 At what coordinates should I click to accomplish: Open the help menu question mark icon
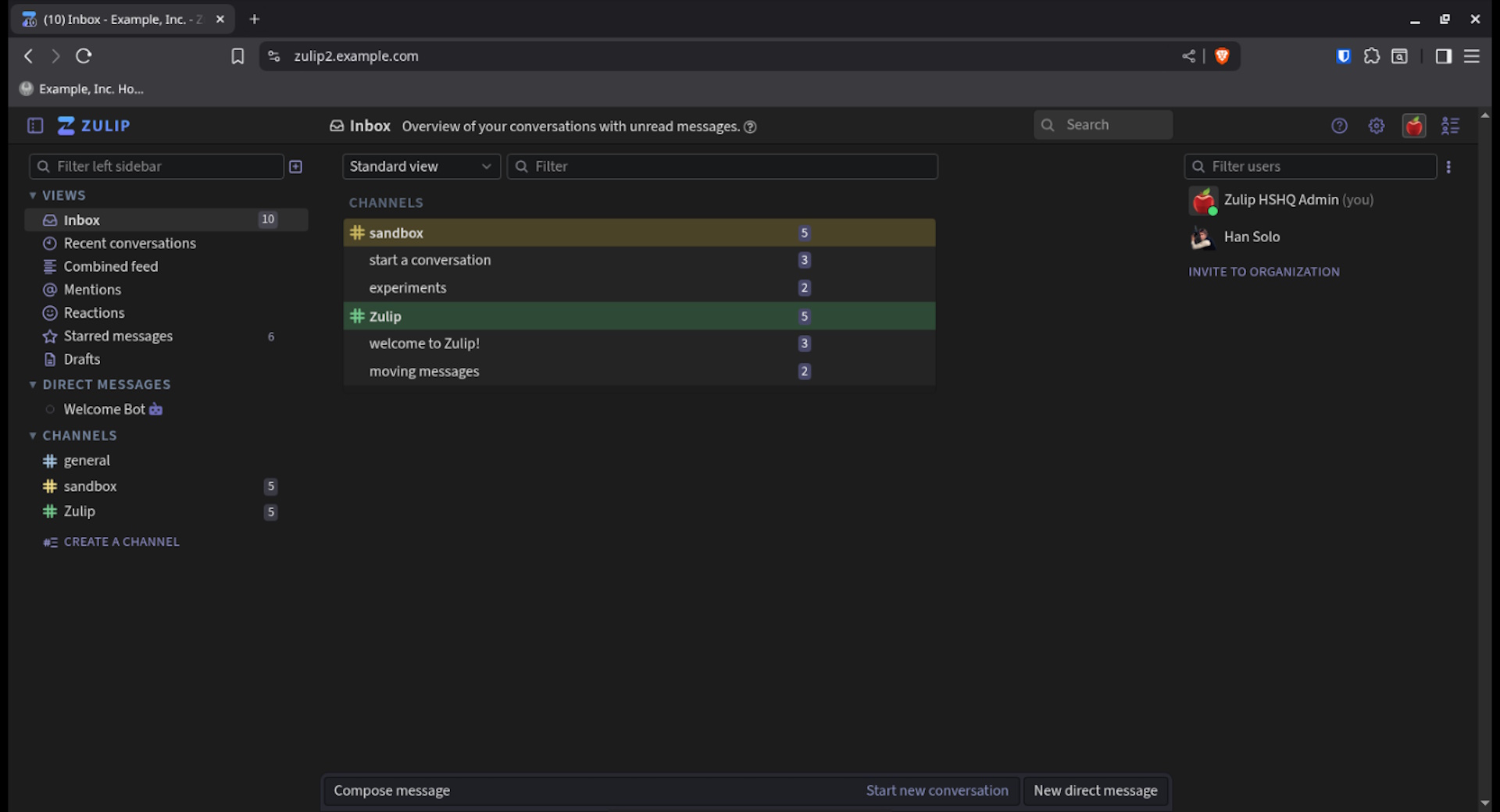pos(1339,126)
